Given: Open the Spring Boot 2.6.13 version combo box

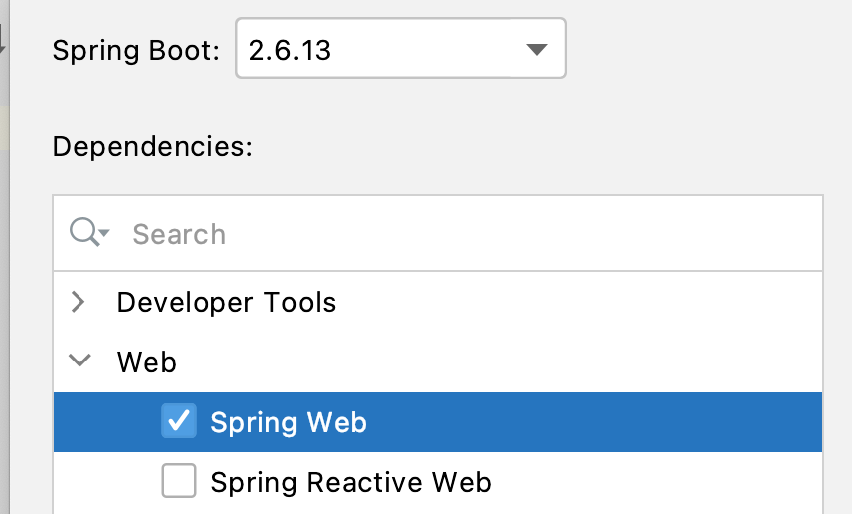Looking at the screenshot, I should coord(400,49).
